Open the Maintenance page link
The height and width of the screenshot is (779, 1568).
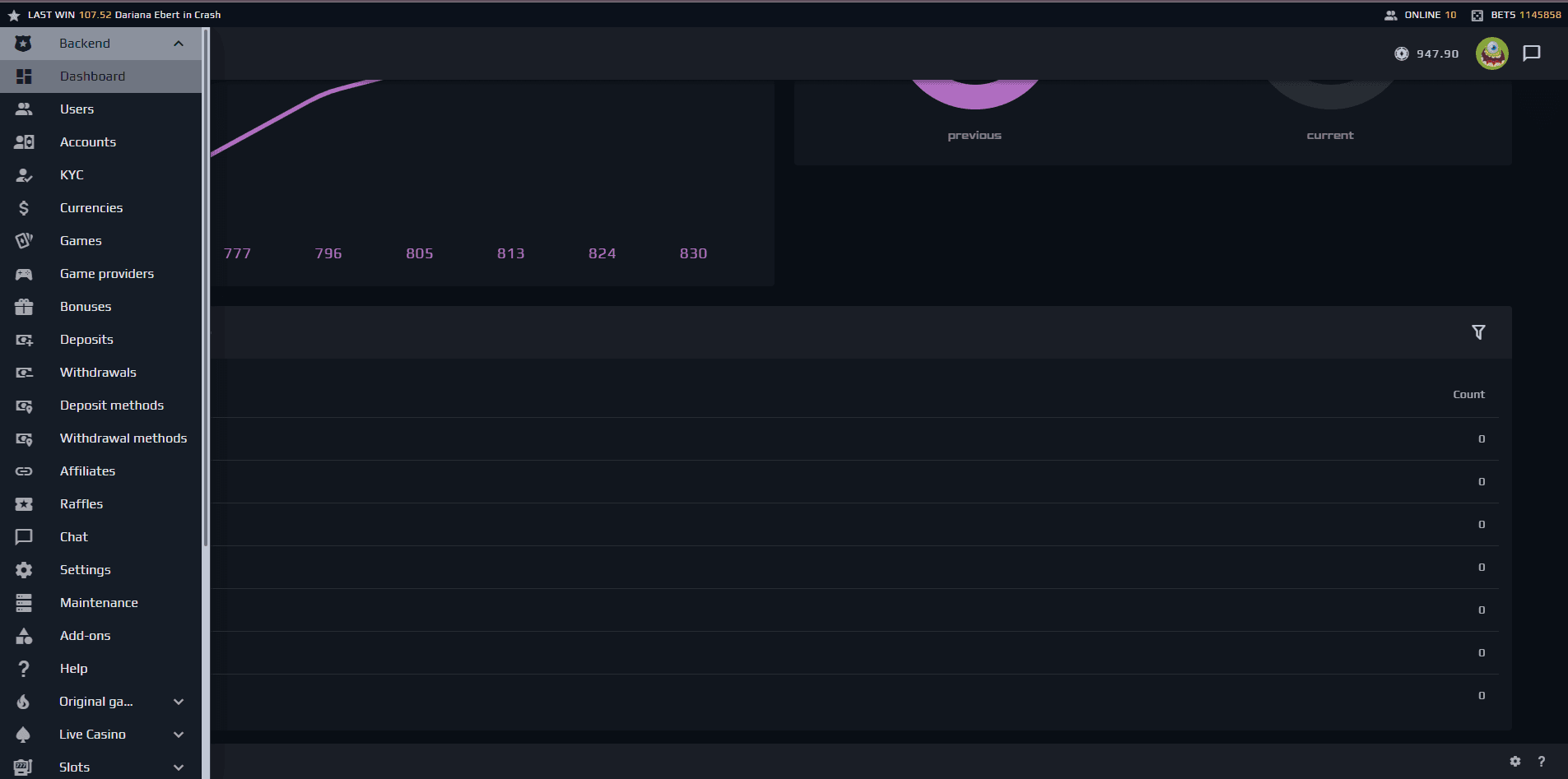tap(99, 603)
